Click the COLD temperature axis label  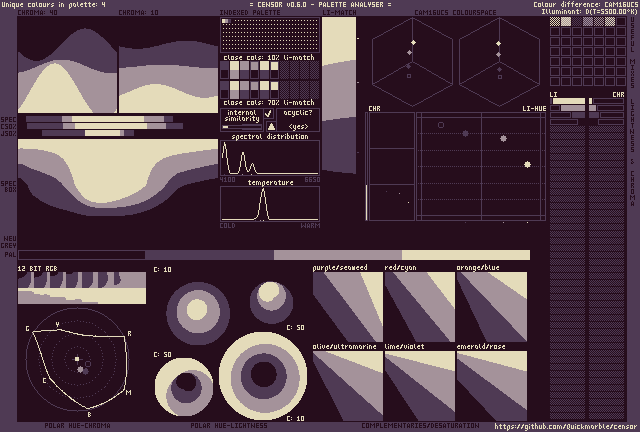click(x=227, y=225)
